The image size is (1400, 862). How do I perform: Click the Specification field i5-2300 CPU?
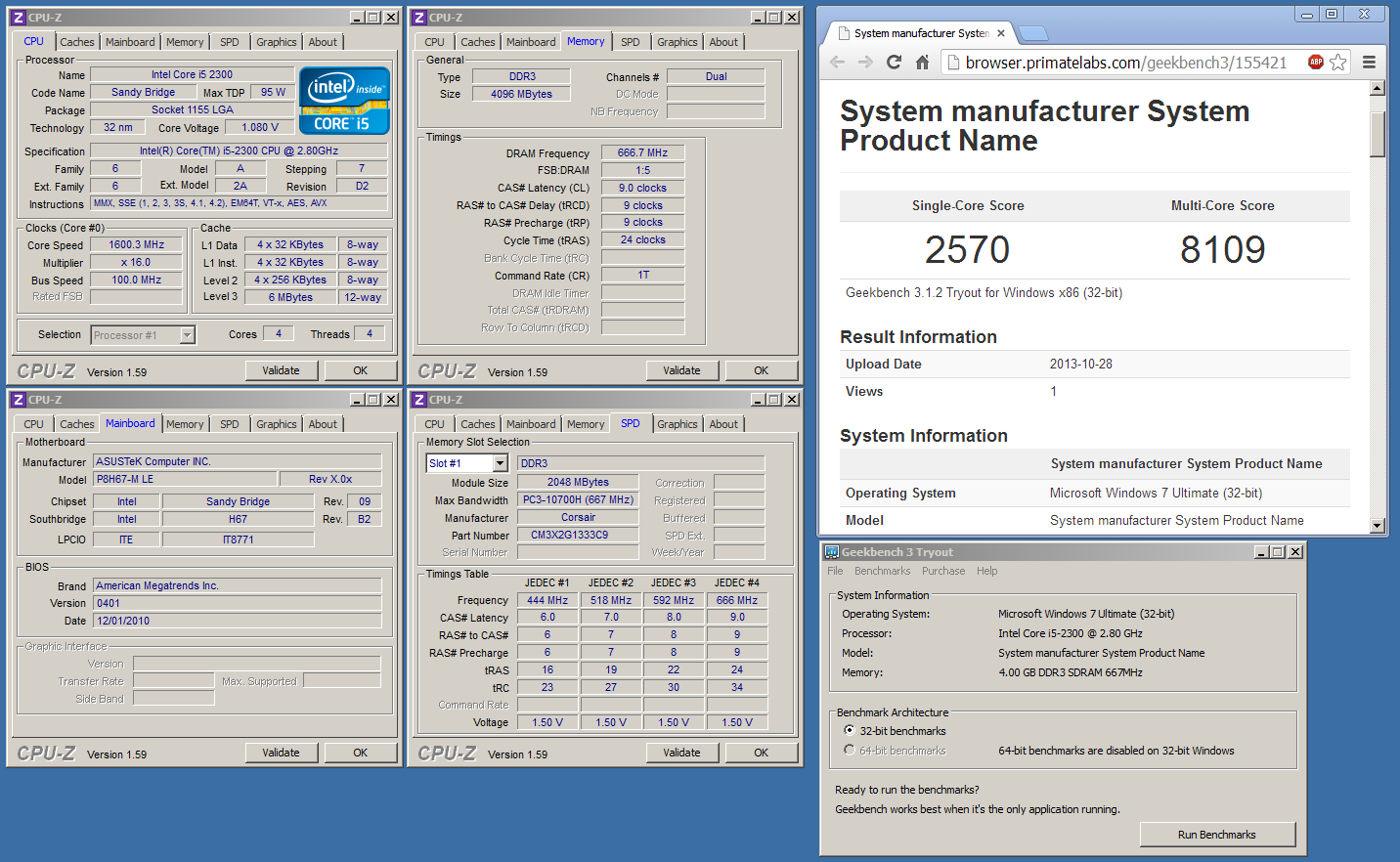pyautogui.click(x=239, y=151)
